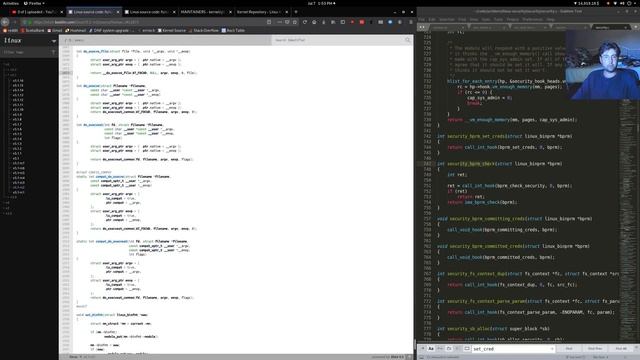Open Sublime Text Find menu
The image size is (640, 360).
pos(462,19)
